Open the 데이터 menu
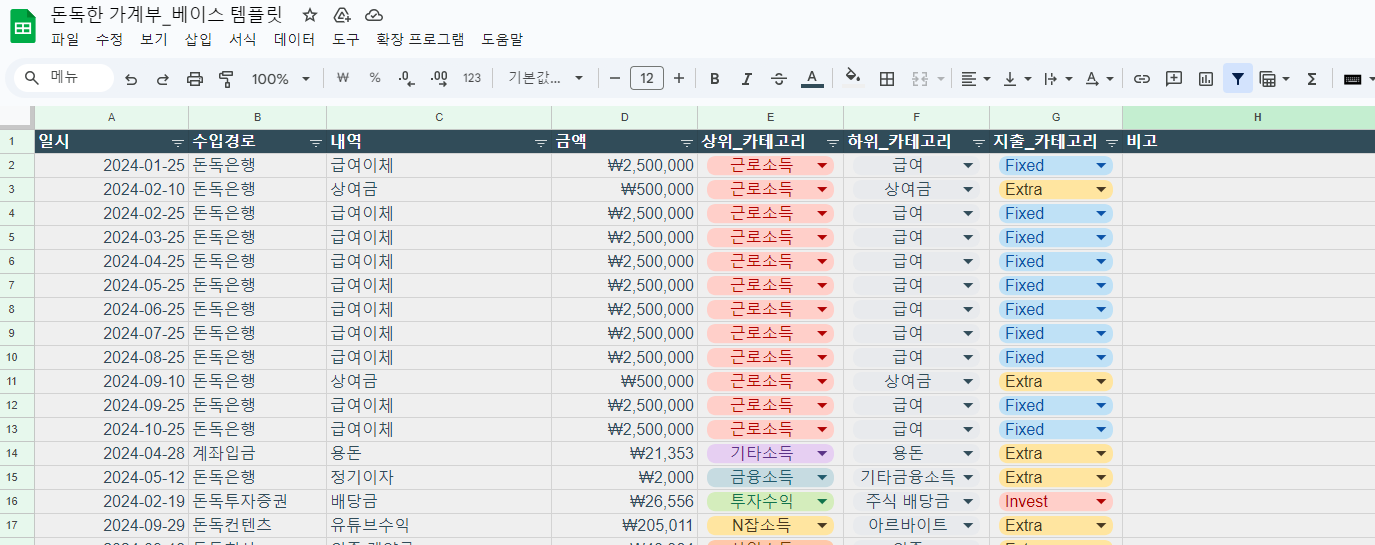 coord(294,40)
